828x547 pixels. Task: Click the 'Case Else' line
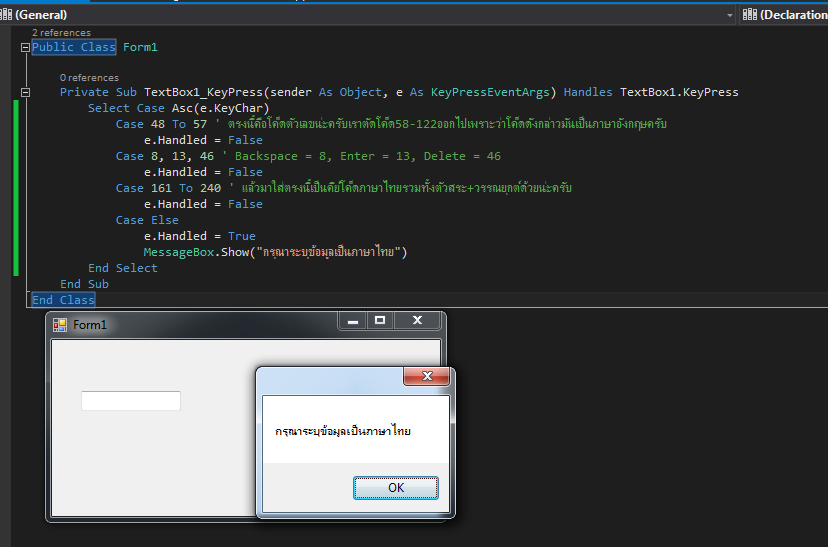pos(147,220)
